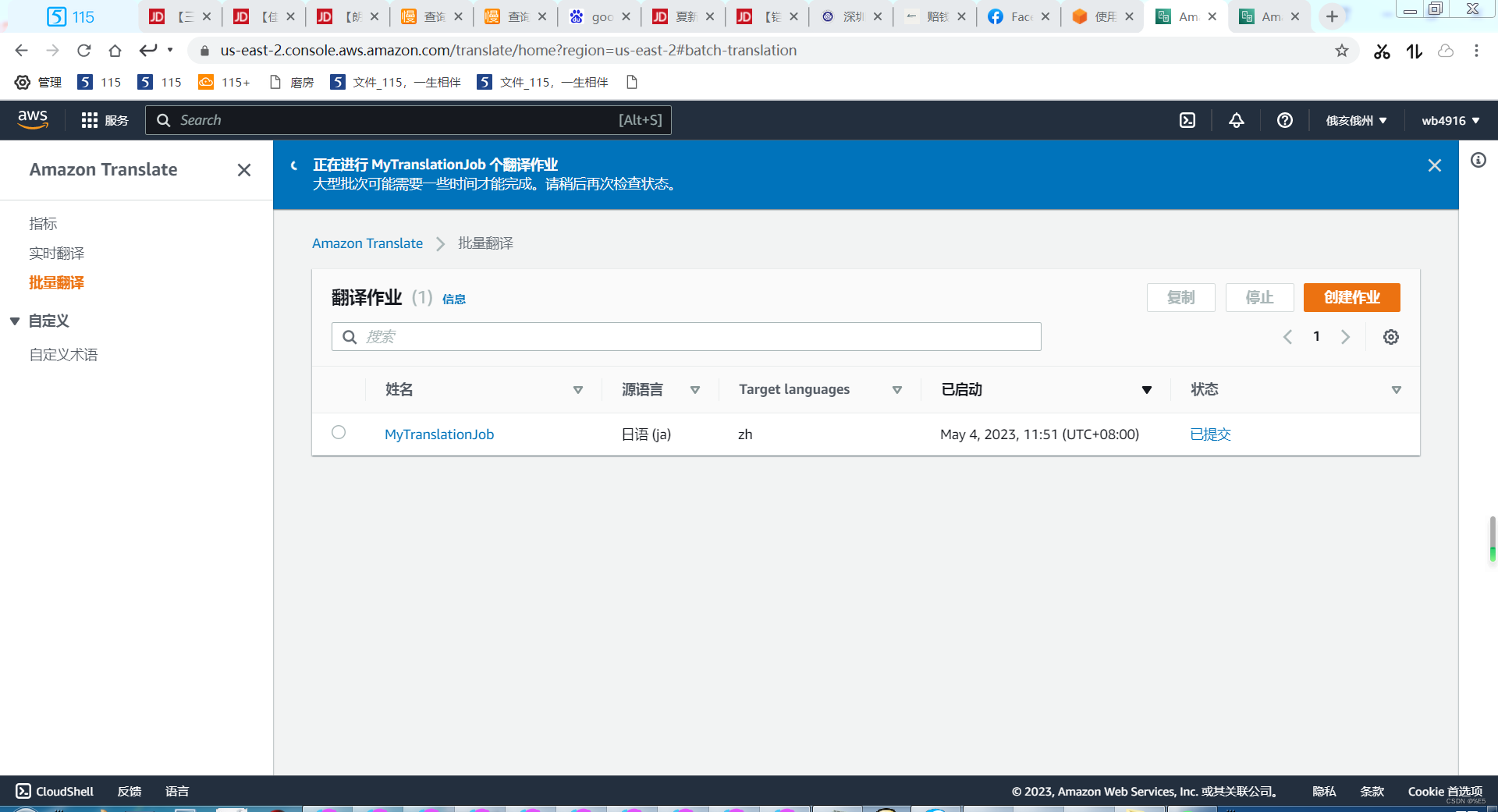Open the browser three-dot menu
Image resolution: width=1498 pixels, height=812 pixels.
[1476, 51]
